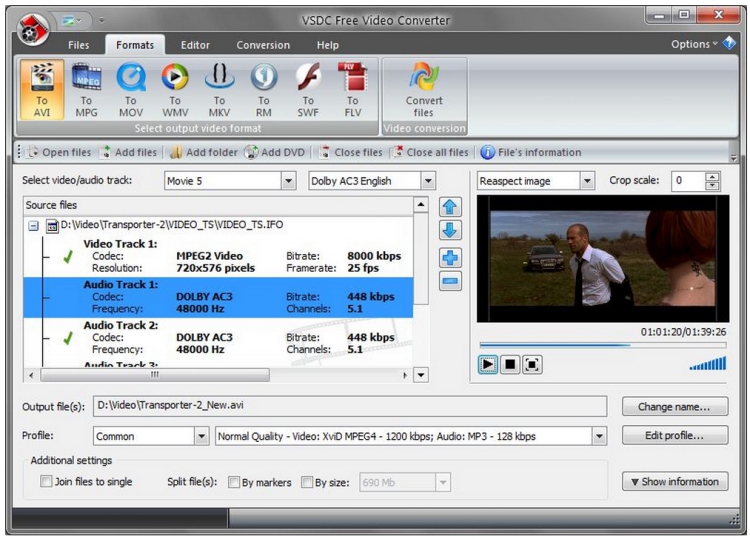Select the To MPG output format
This screenshot has width=750, height=539.
pyautogui.click(x=86, y=90)
